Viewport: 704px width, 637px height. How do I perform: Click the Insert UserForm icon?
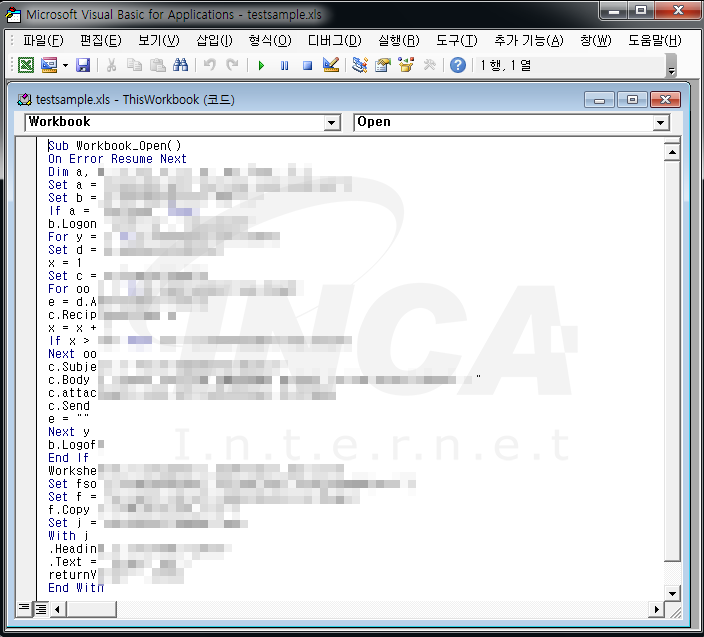[x=48, y=66]
